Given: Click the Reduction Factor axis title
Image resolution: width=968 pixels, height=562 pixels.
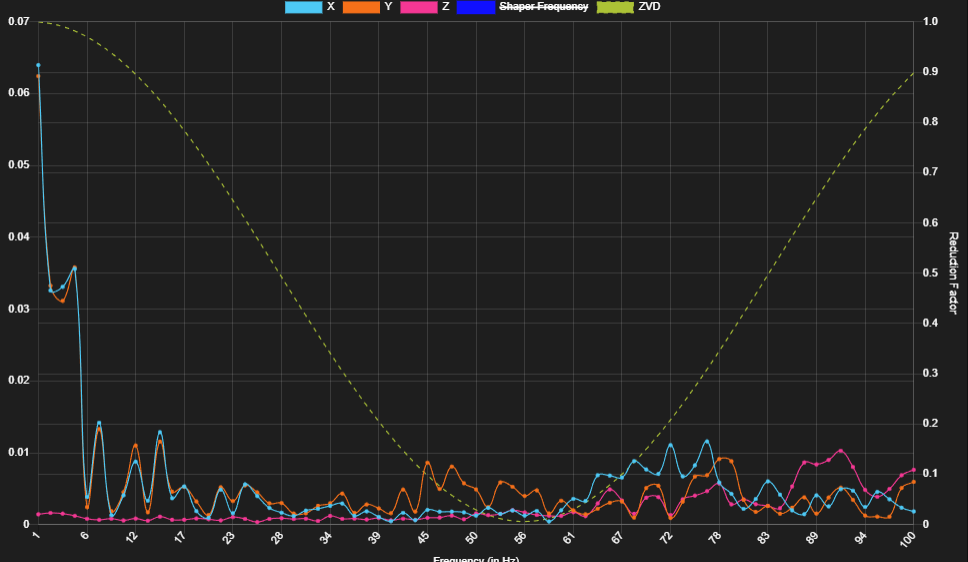Looking at the screenshot, I should click(953, 273).
